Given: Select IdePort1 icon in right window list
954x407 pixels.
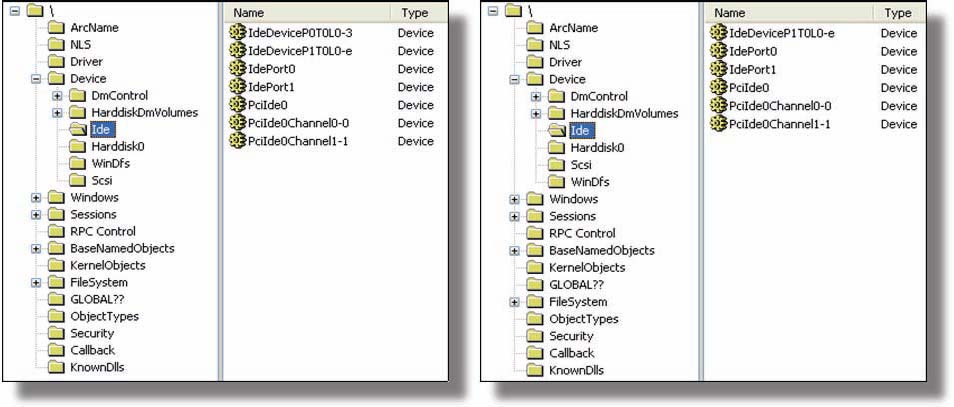Looking at the screenshot, I should click(x=719, y=69).
